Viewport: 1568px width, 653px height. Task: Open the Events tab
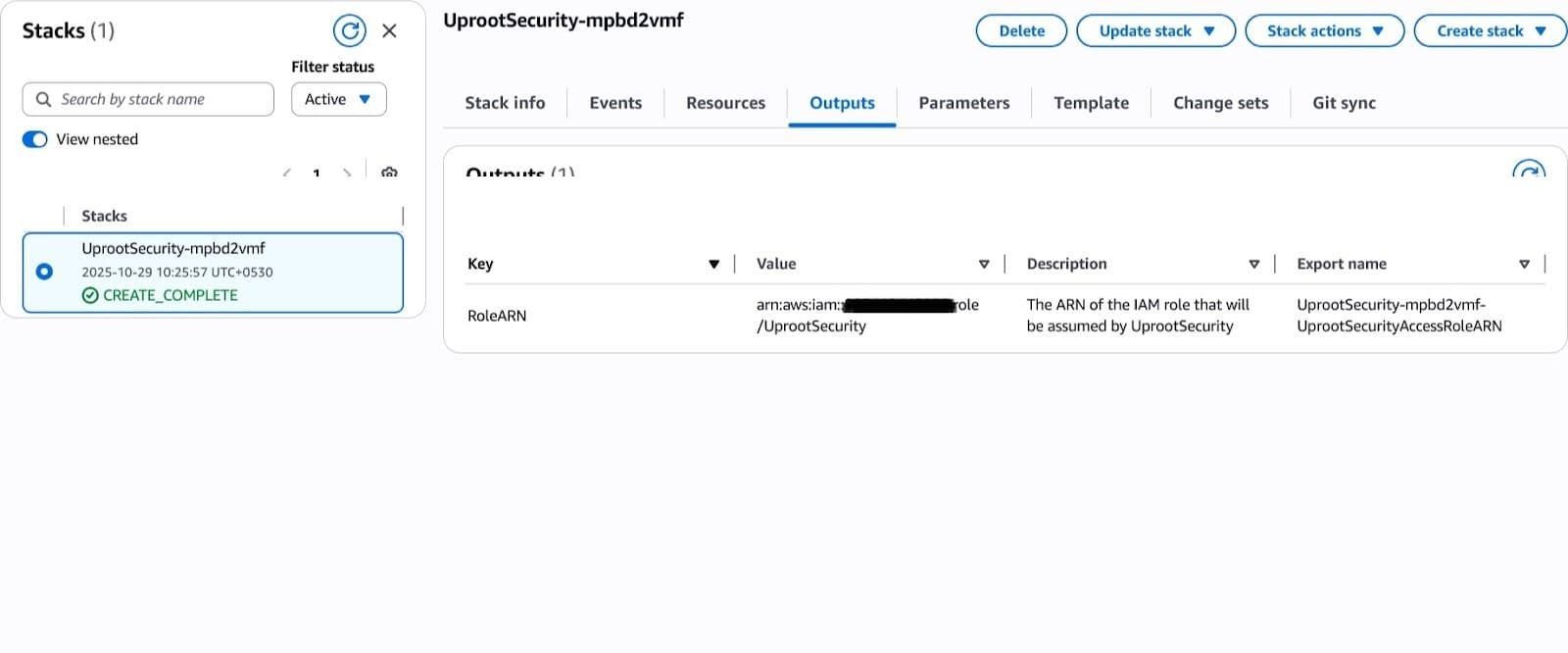coord(615,103)
